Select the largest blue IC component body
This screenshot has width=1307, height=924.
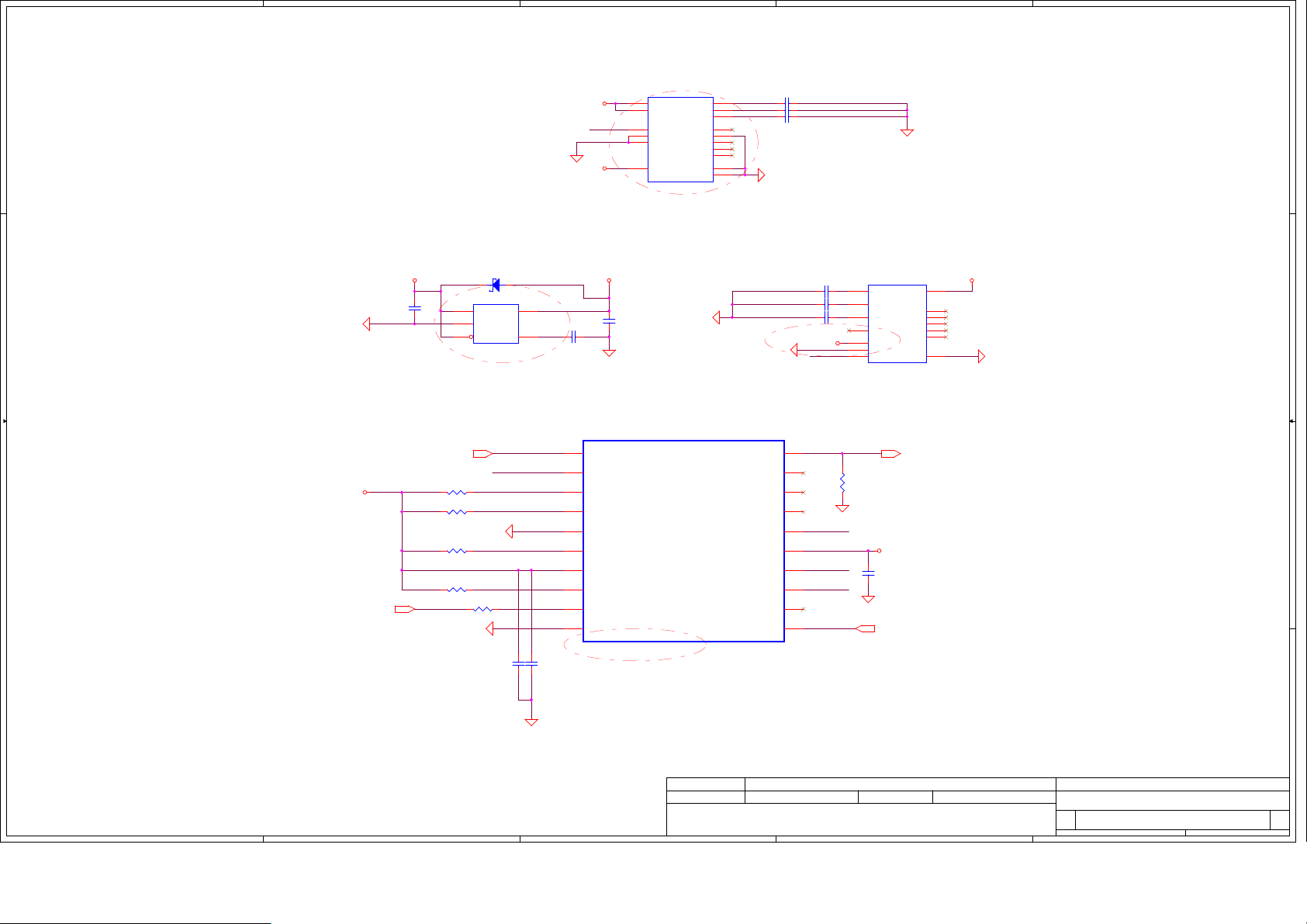(683, 541)
